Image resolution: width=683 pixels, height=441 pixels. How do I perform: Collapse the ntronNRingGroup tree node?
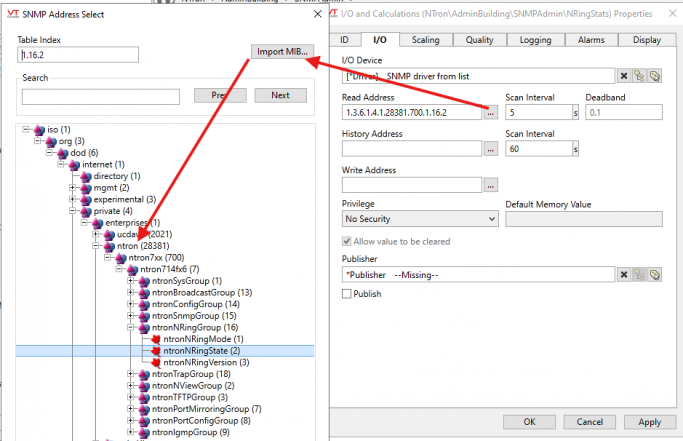point(131,327)
